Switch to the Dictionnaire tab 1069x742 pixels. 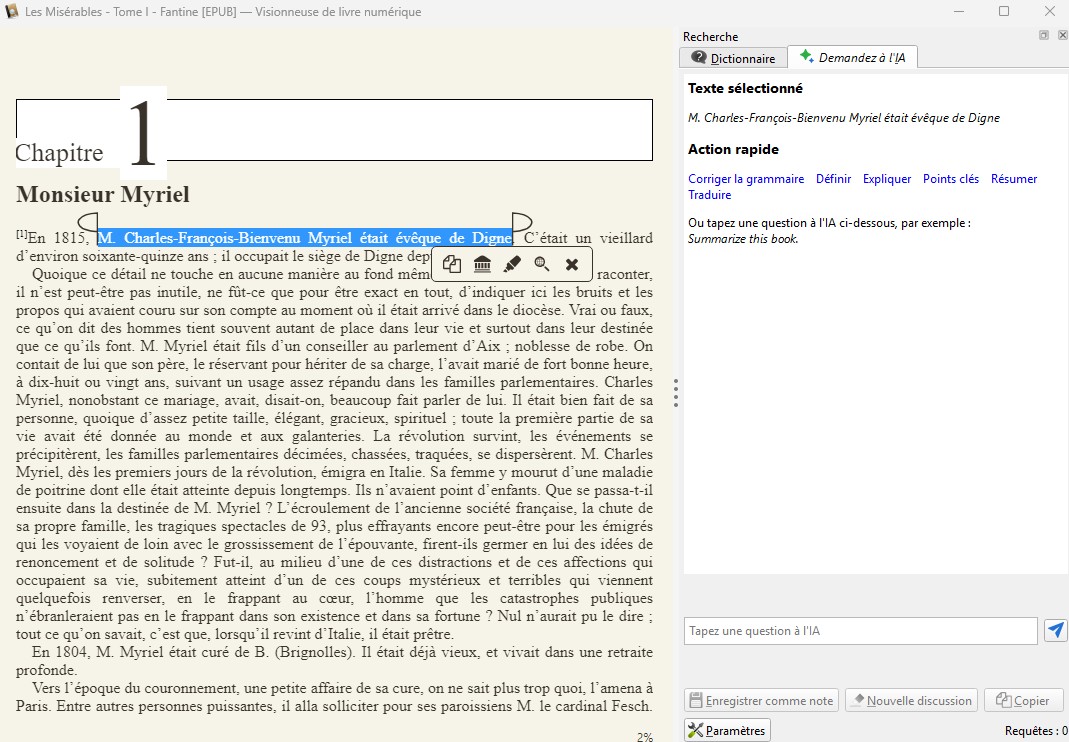point(733,58)
